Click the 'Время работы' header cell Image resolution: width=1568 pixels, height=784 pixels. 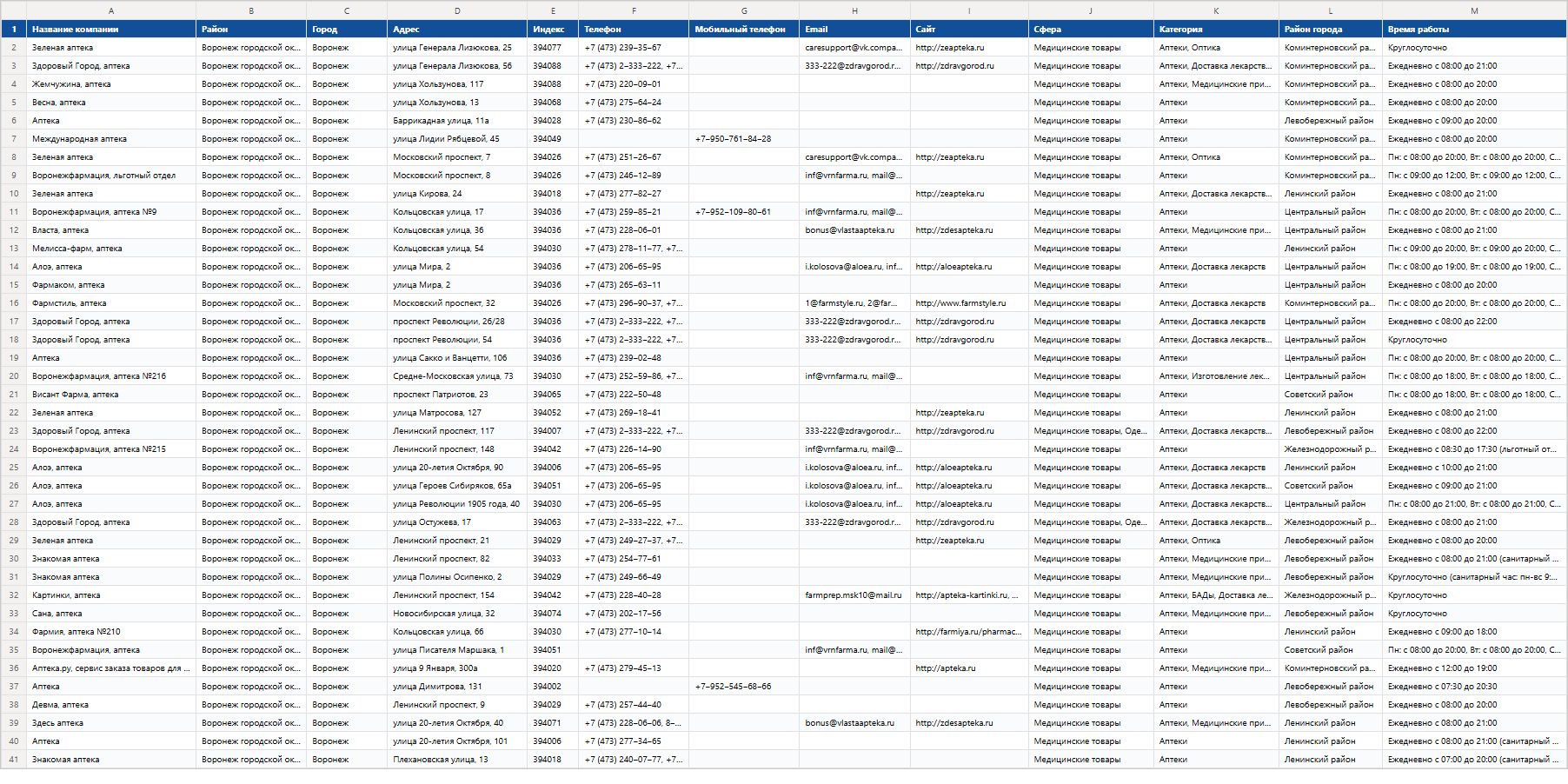[x=1474, y=30]
